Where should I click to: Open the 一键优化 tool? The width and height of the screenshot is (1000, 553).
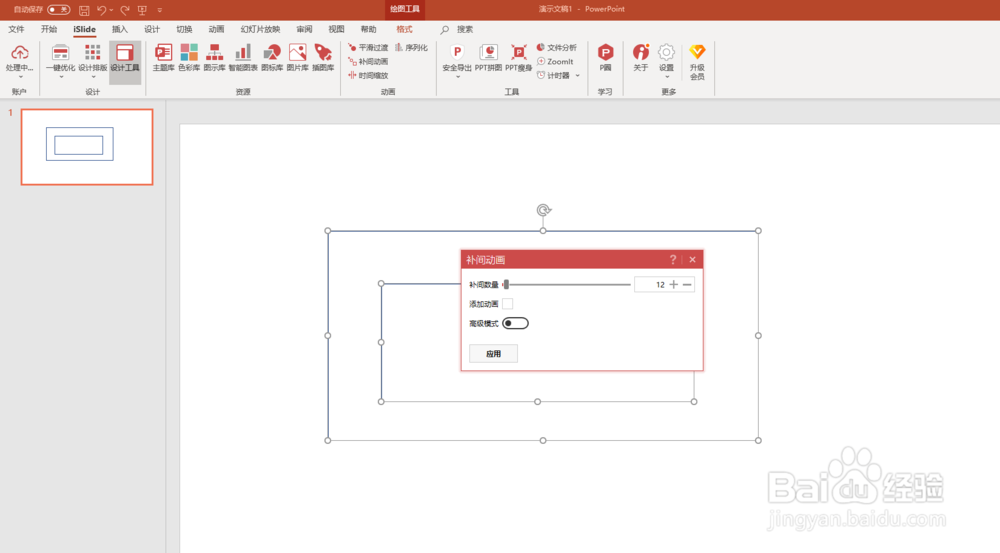[61, 57]
